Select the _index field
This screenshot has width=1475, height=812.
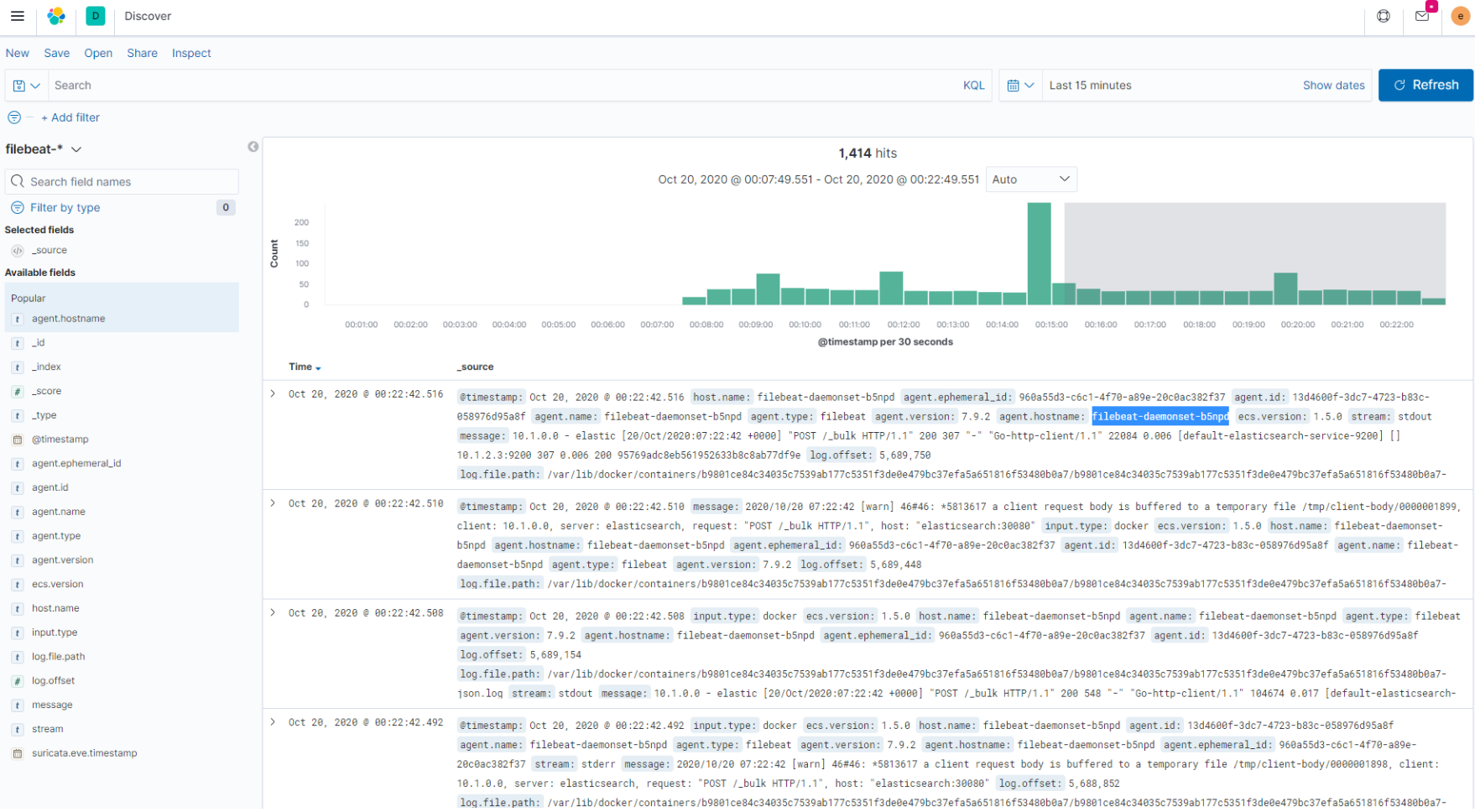[x=46, y=367]
